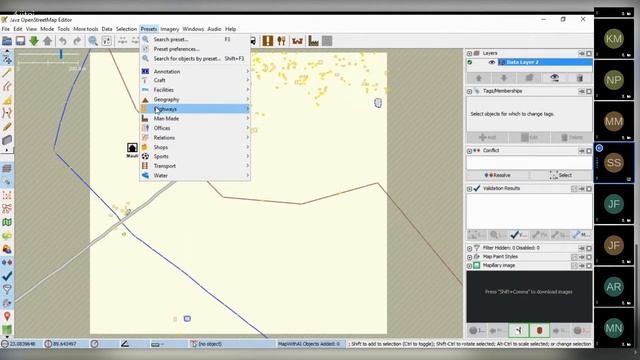Click the participant KM avatar

click(x=614, y=39)
